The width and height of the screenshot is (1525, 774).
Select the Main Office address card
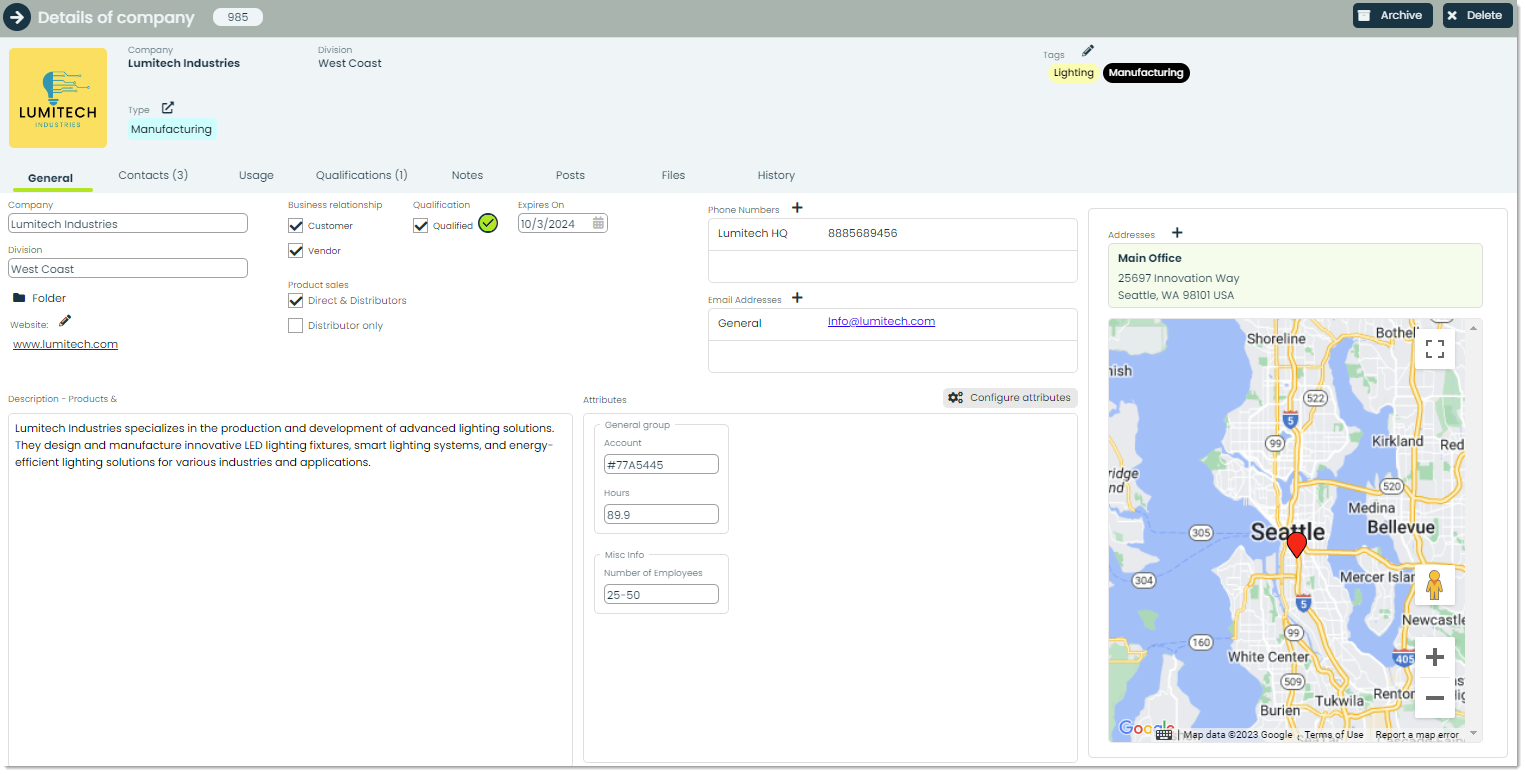(1295, 275)
